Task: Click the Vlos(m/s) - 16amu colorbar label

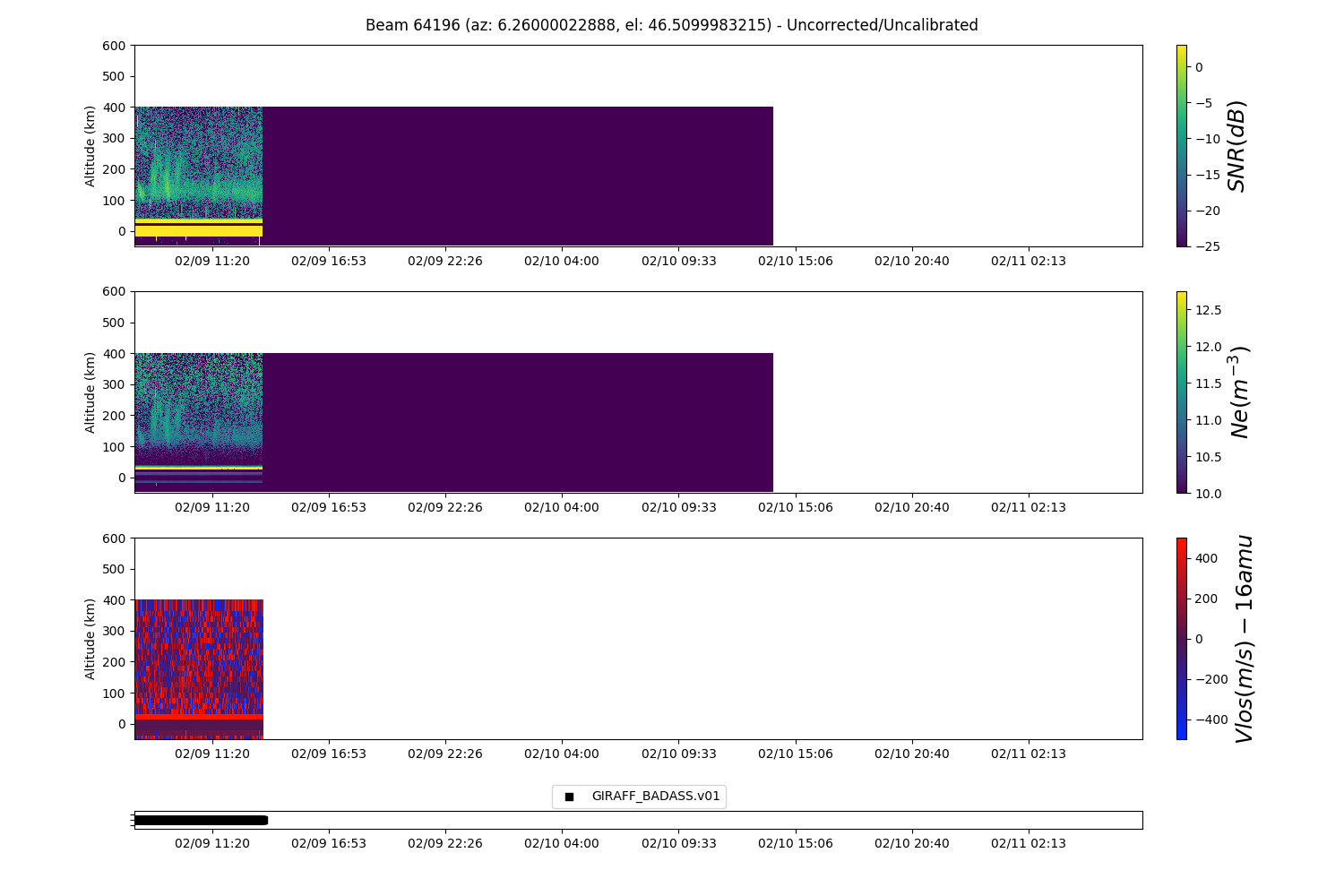Action: point(1244,639)
